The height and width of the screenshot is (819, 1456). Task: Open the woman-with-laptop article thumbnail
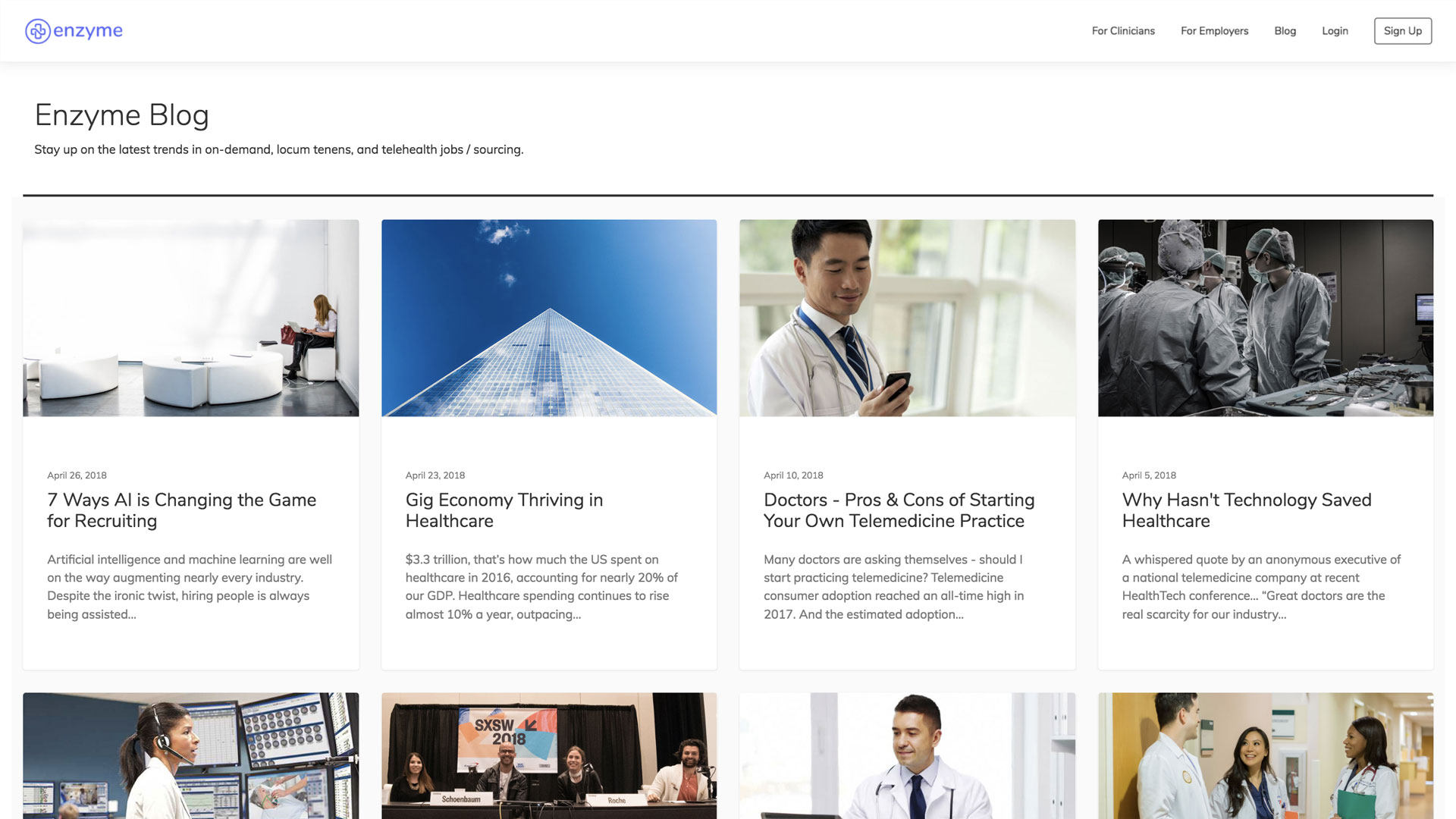click(190, 318)
